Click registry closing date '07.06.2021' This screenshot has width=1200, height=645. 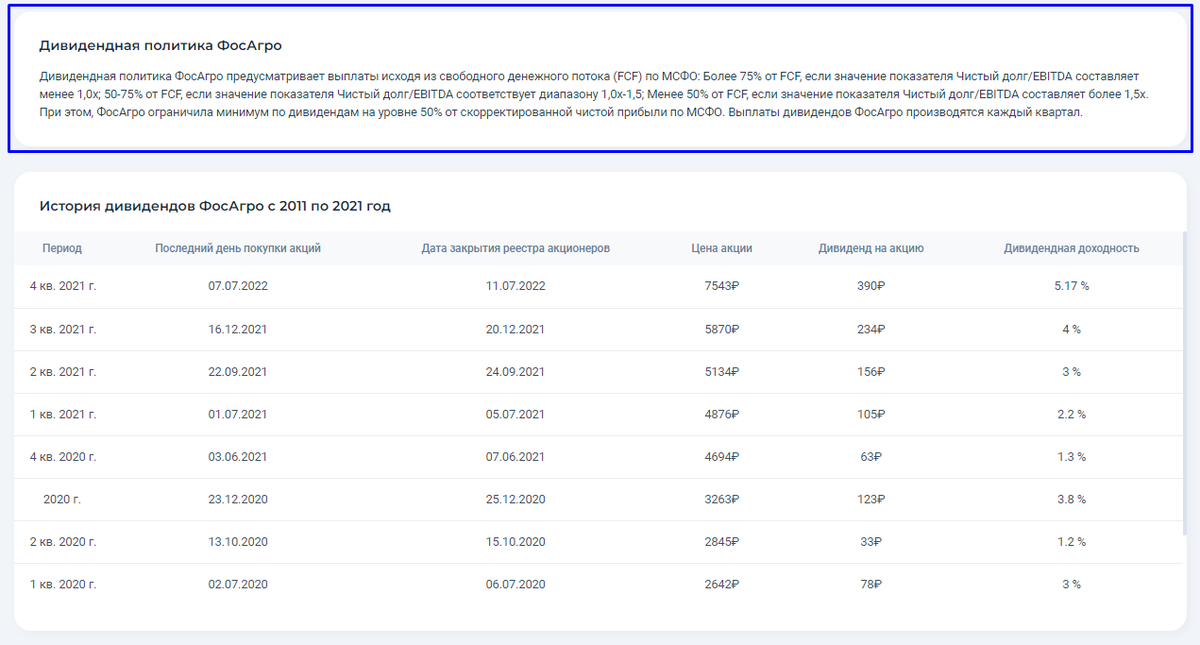515,457
